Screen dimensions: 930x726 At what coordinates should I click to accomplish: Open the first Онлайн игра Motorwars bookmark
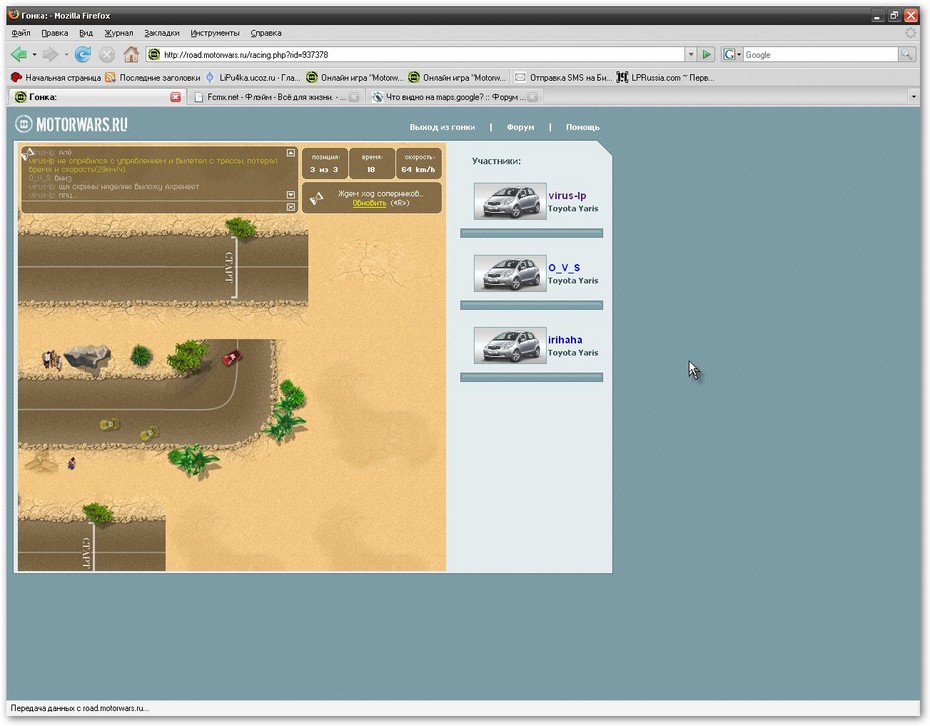pos(355,78)
